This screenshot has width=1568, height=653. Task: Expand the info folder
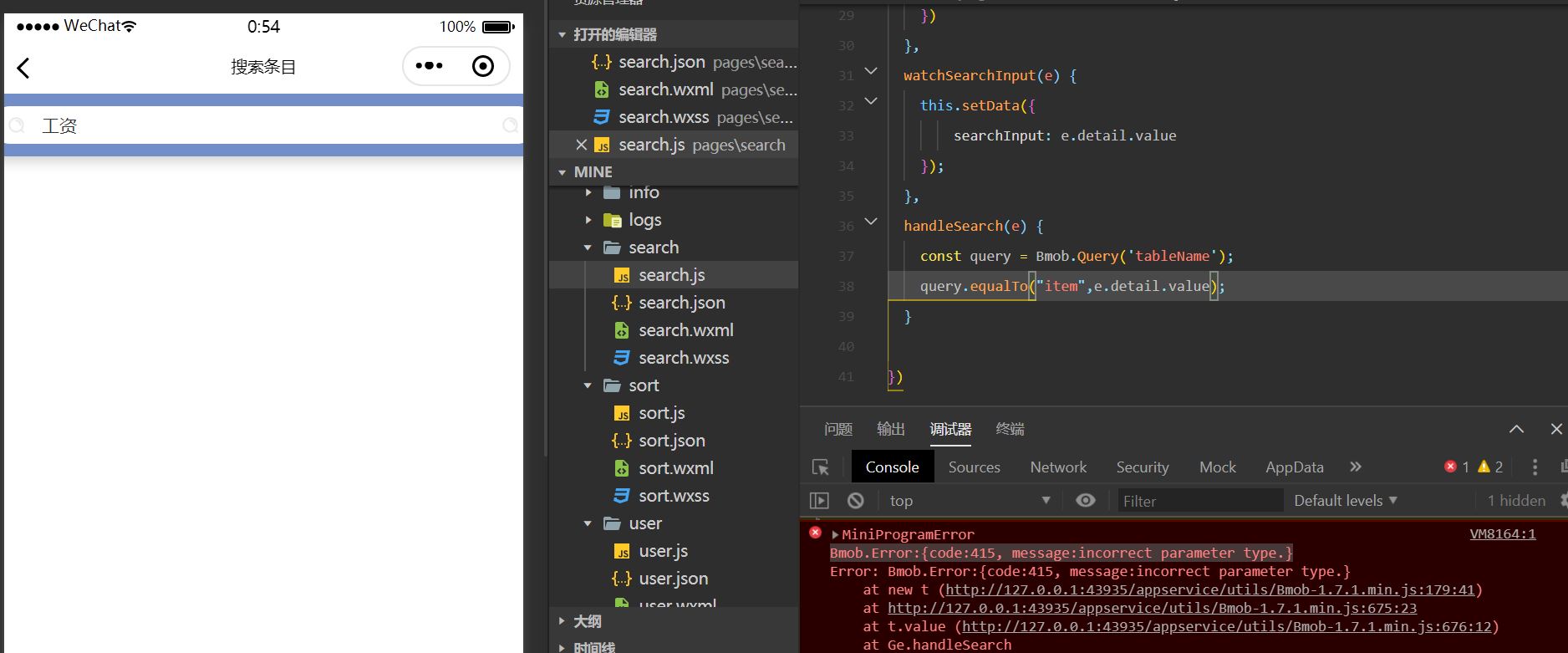click(588, 192)
